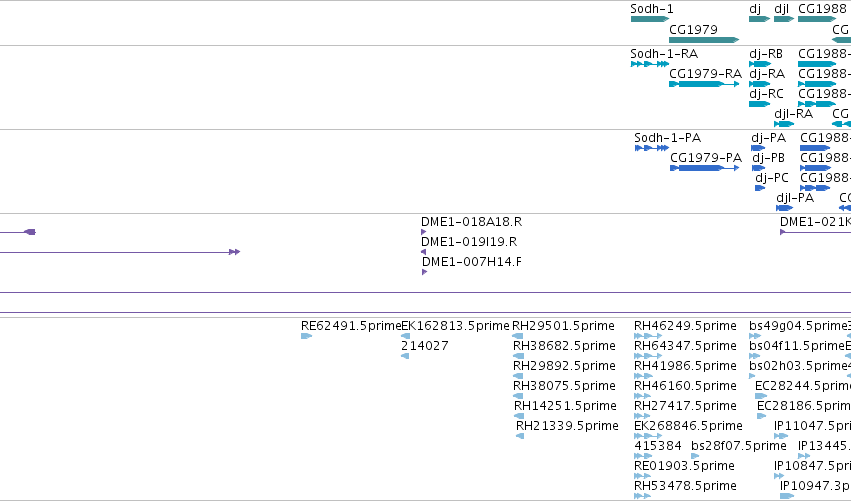Click the Sodh-1 gene arrow glyph
851x501 pixels.
[x=650, y=19]
